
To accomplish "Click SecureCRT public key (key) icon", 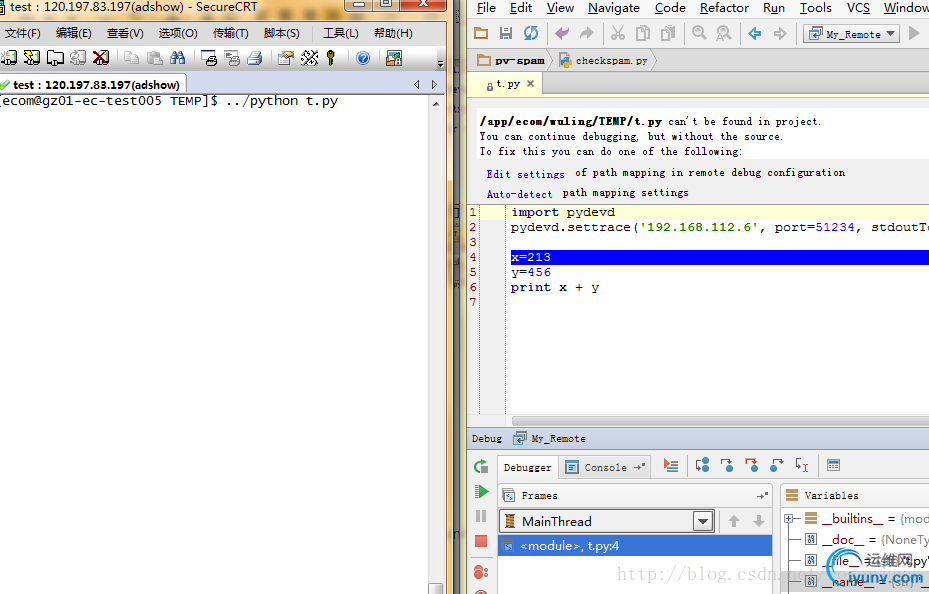I will click(331, 57).
